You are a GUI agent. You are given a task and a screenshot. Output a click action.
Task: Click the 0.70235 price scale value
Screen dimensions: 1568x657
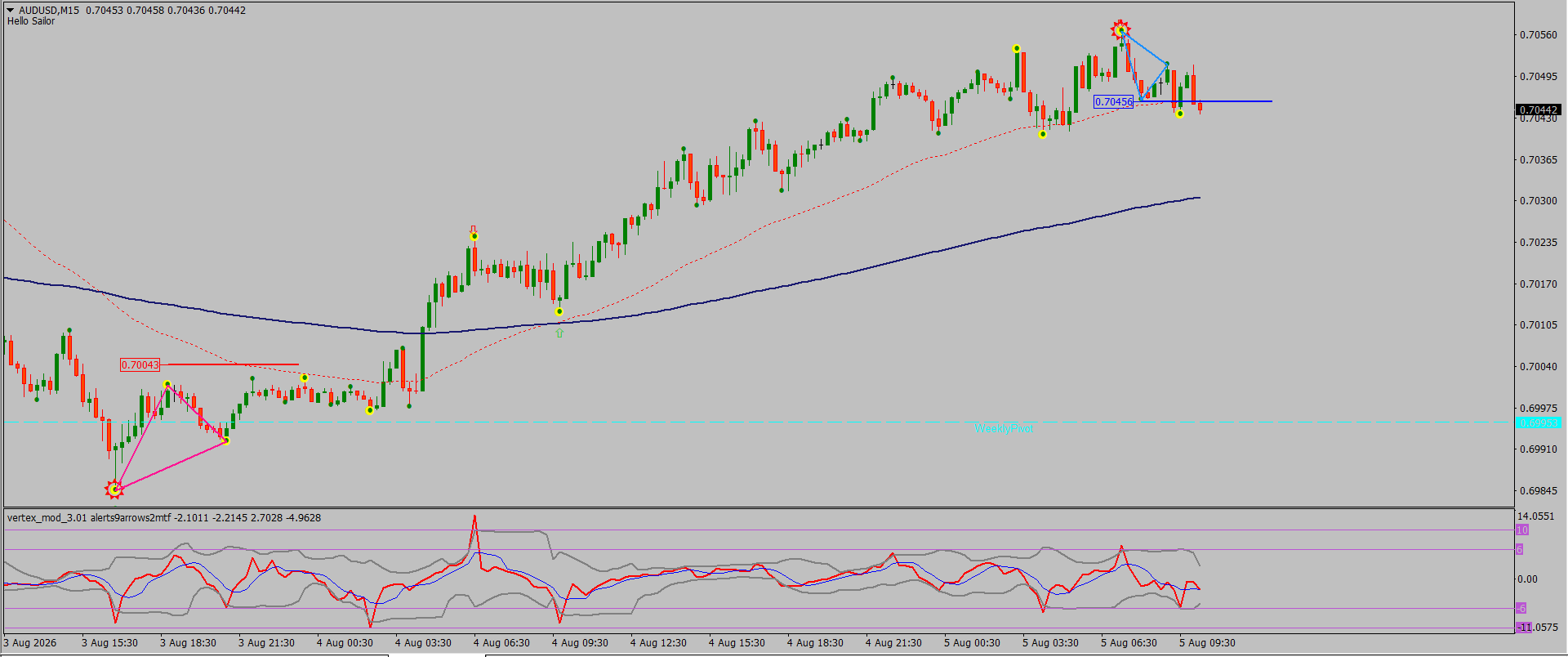coord(1538,243)
